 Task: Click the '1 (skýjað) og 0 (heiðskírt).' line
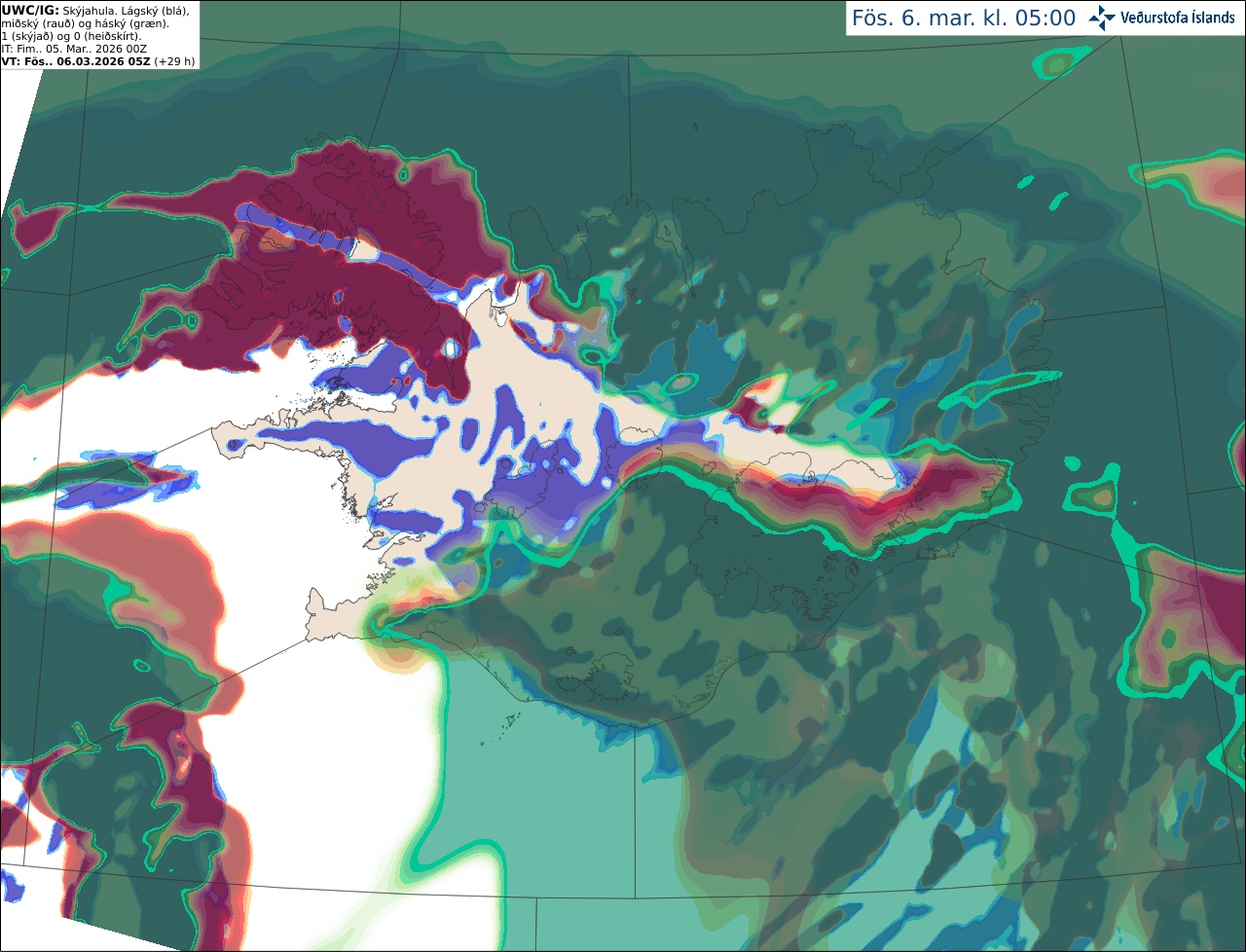coord(71,36)
